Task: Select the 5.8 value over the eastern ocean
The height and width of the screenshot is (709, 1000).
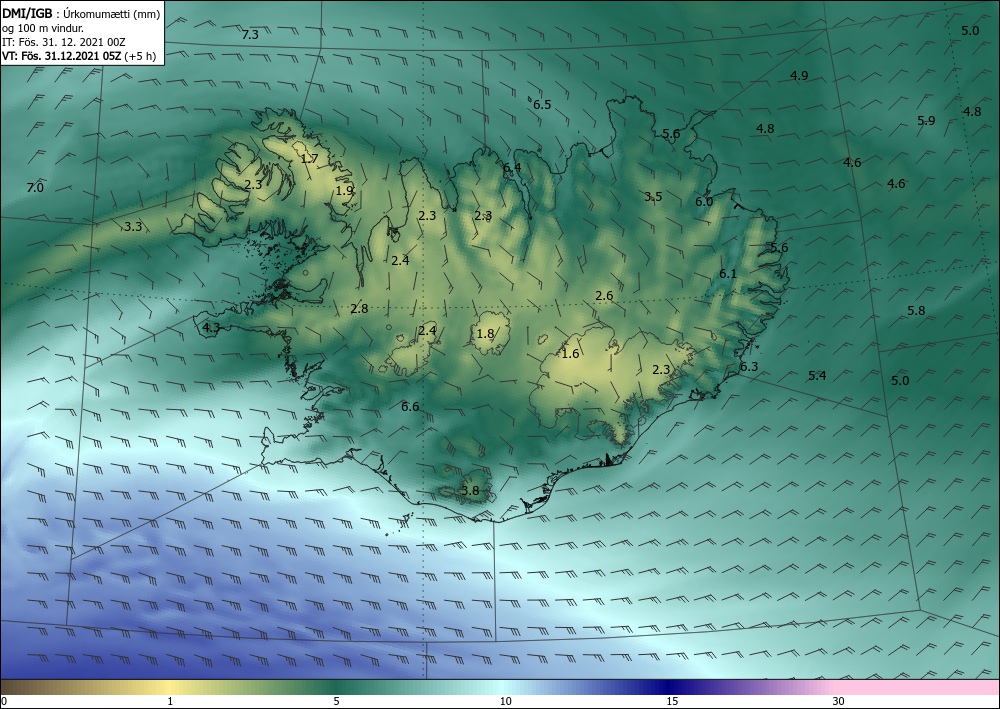Action: tap(916, 311)
